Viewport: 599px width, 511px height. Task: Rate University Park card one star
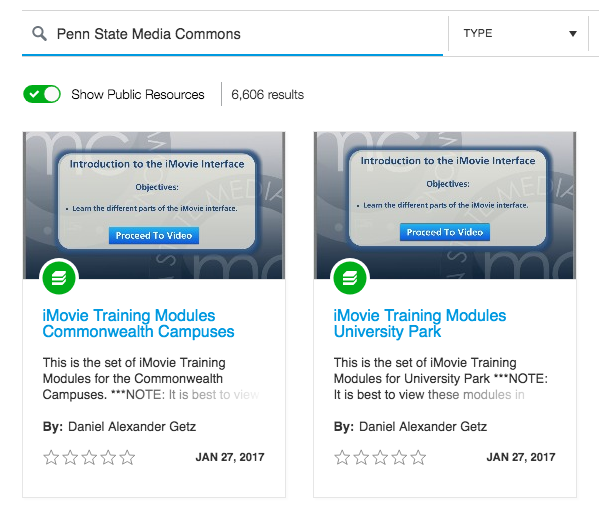[342, 457]
